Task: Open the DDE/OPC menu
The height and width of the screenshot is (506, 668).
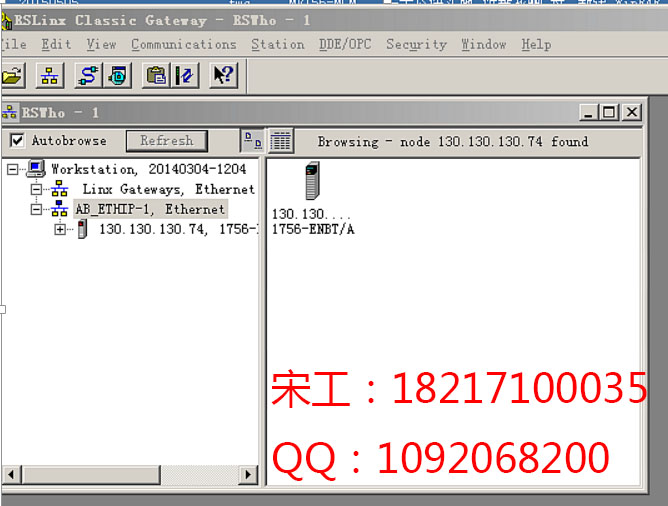Action: click(x=345, y=44)
